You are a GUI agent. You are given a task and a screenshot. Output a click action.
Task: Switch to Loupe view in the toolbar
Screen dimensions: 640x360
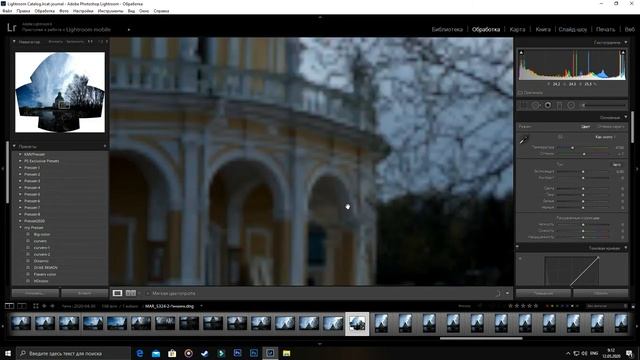(x=117, y=293)
